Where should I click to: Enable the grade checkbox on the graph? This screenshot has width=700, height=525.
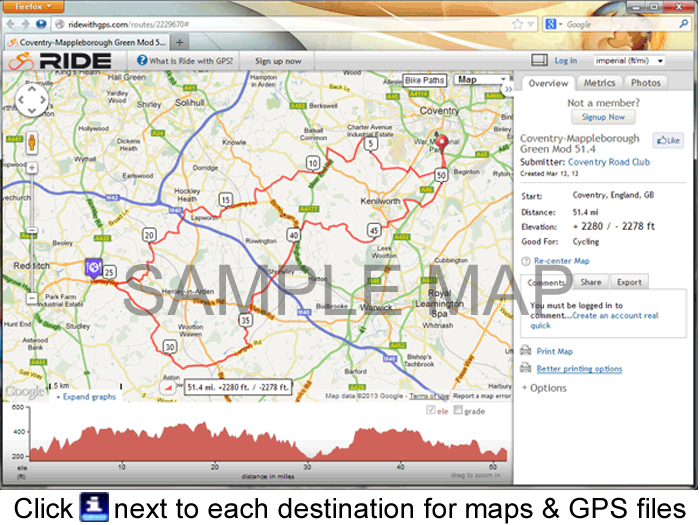[458, 411]
